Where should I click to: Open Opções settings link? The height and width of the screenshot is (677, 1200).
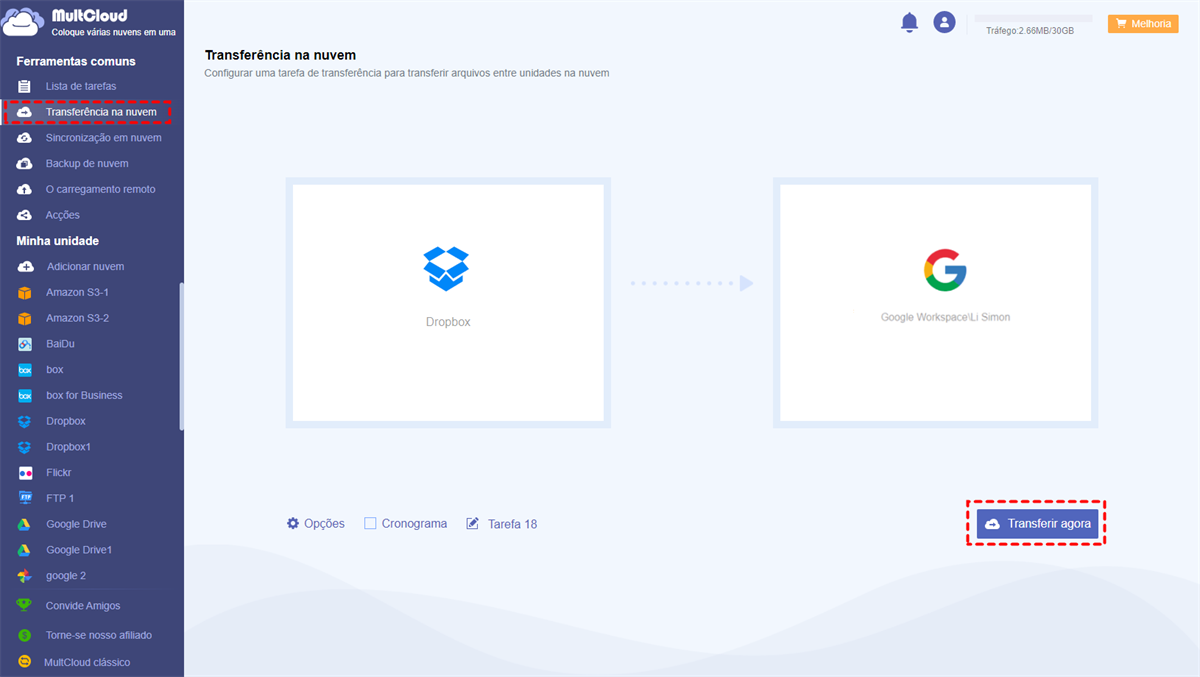[324, 523]
